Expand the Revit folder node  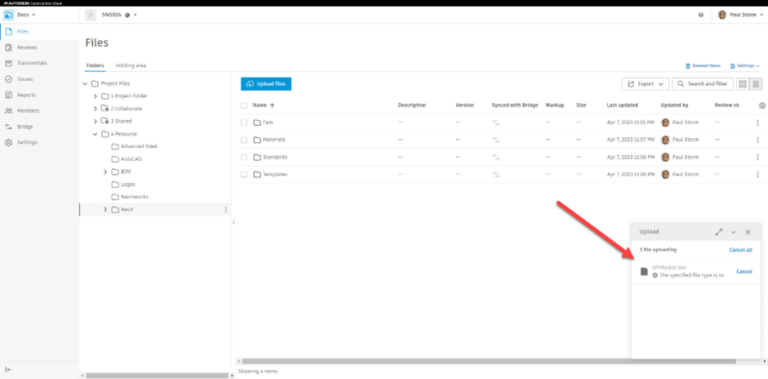105,210
